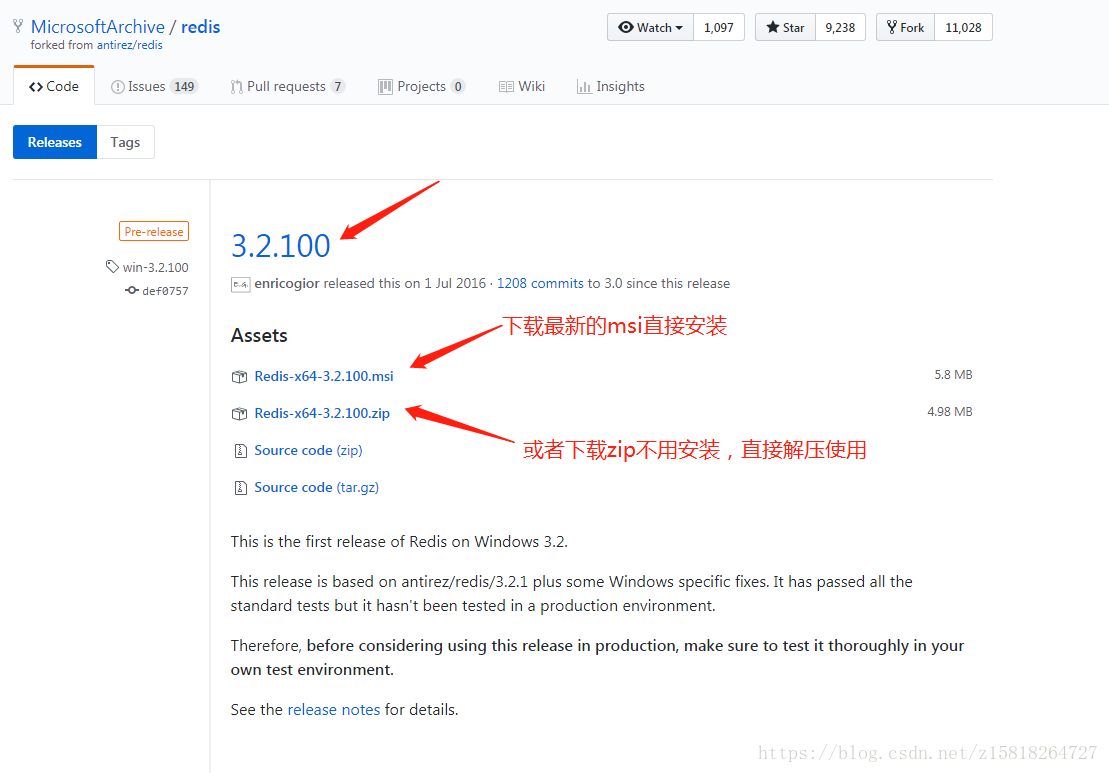
Task: Open the Insights tab
Action: pyautogui.click(x=611, y=86)
